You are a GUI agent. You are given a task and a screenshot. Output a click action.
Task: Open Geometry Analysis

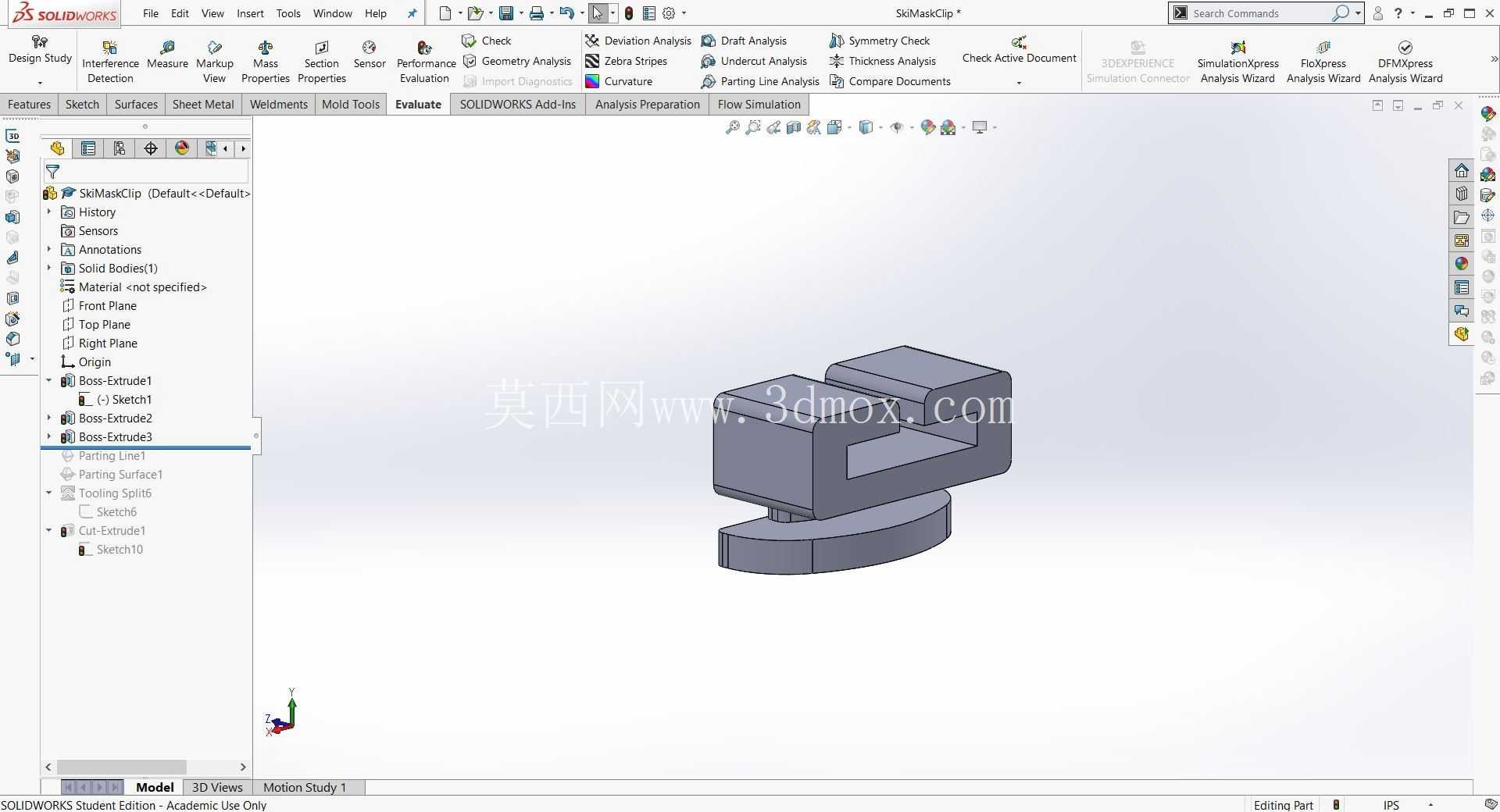517,61
